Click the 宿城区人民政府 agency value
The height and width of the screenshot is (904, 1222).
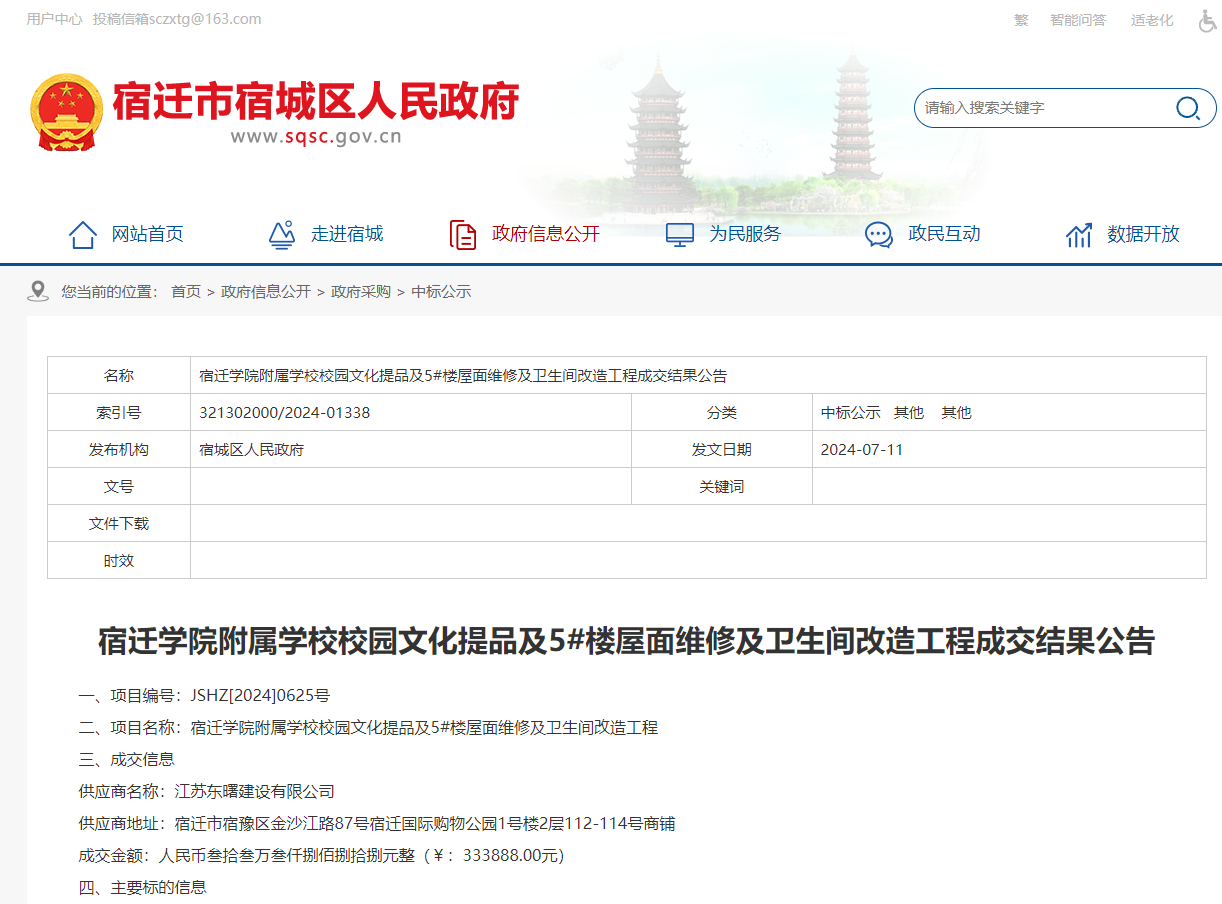point(252,450)
